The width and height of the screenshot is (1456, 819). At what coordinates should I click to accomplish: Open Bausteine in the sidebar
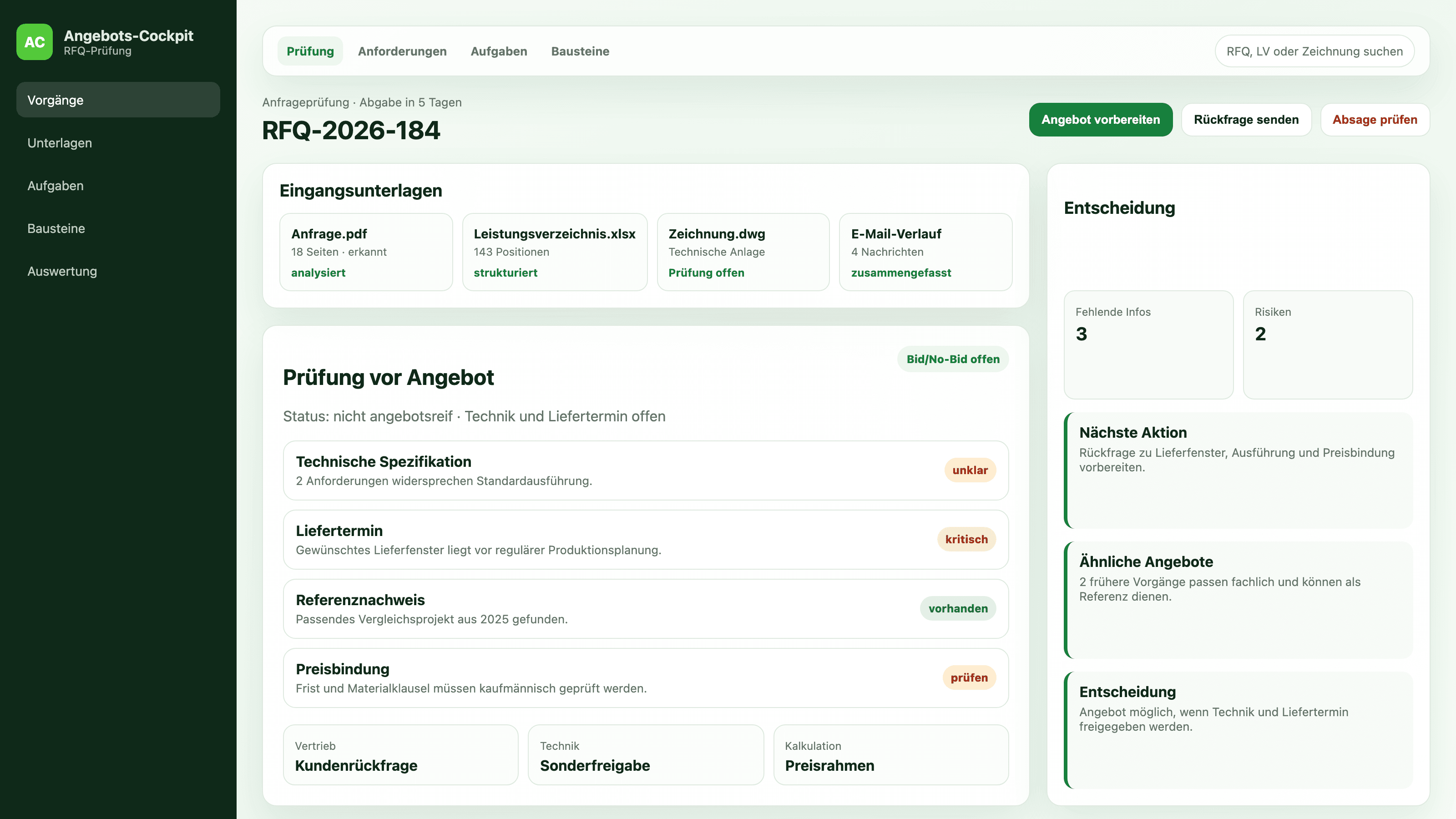118,228
